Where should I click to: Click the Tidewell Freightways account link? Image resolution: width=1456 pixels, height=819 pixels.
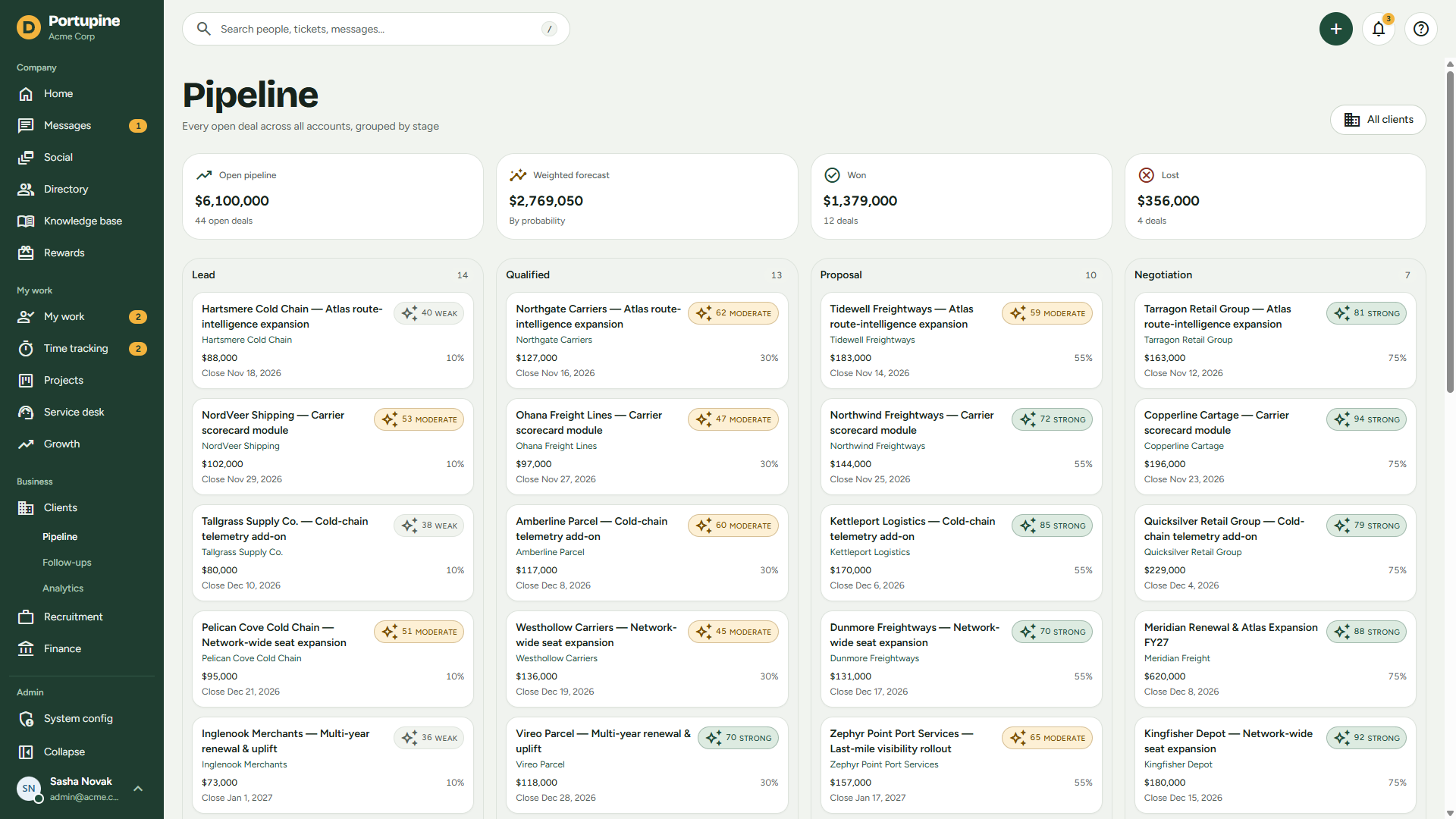click(x=872, y=340)
